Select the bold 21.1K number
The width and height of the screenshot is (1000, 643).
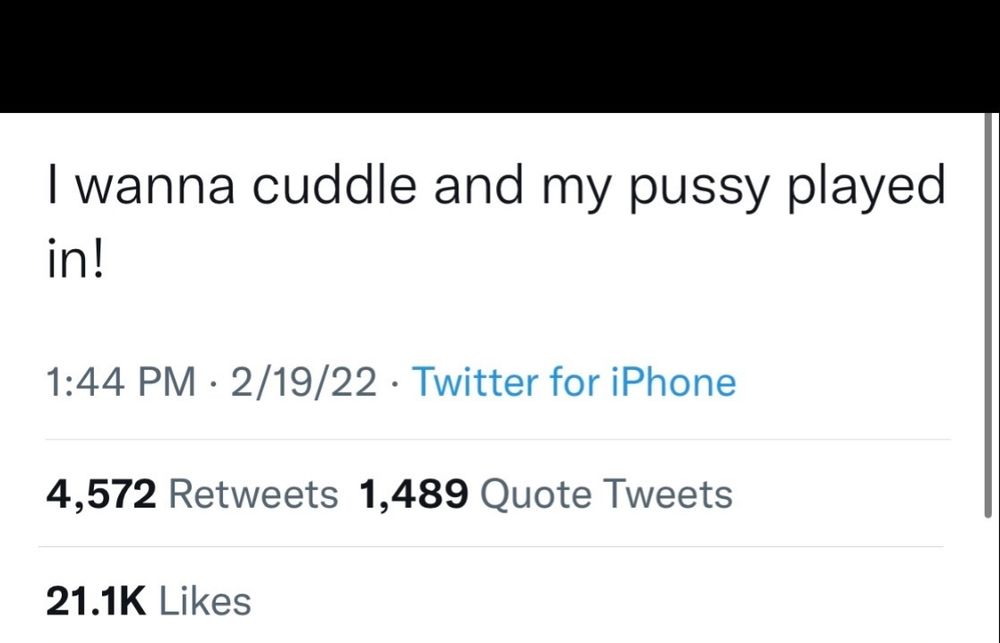pyautogui.click(x=96, y=601)
